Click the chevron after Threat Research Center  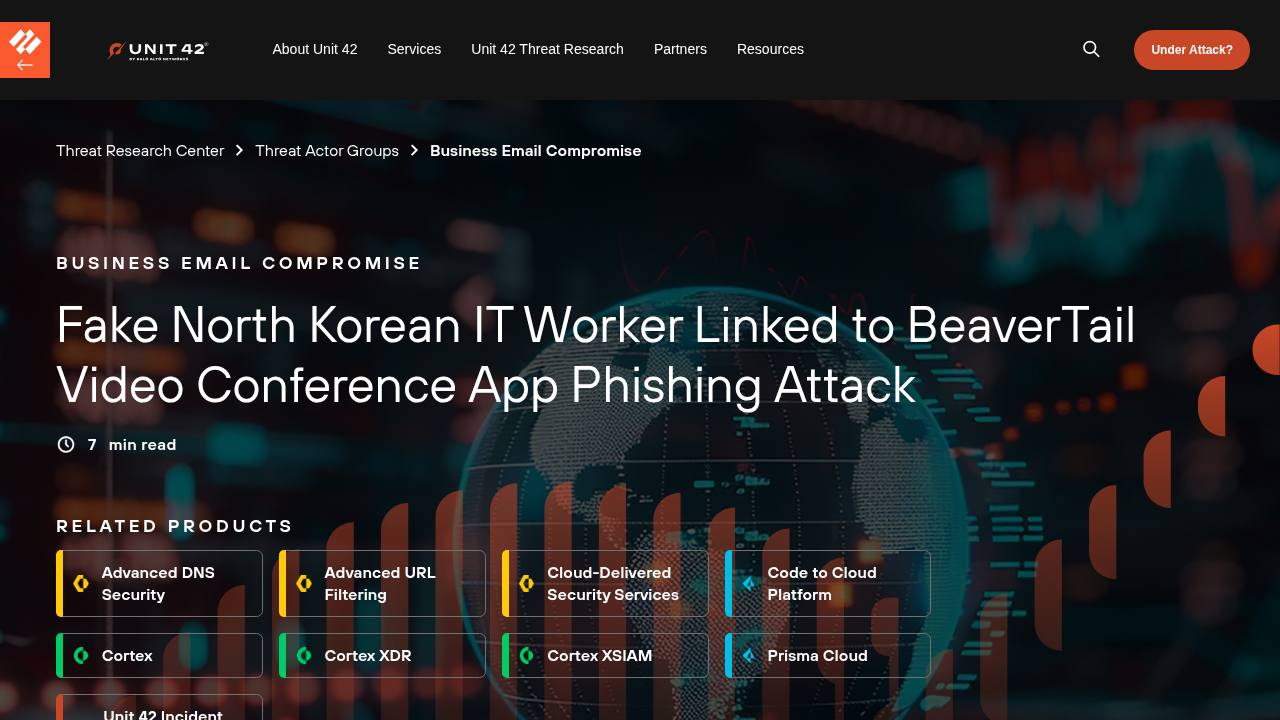click(239, 151)
